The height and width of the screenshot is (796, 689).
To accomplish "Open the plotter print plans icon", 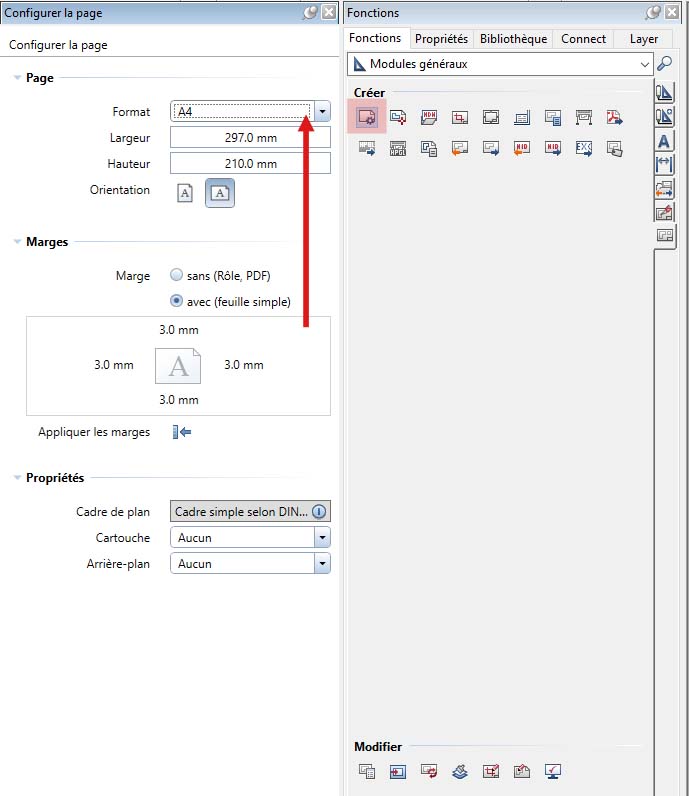I will click(x=584, y=117).
